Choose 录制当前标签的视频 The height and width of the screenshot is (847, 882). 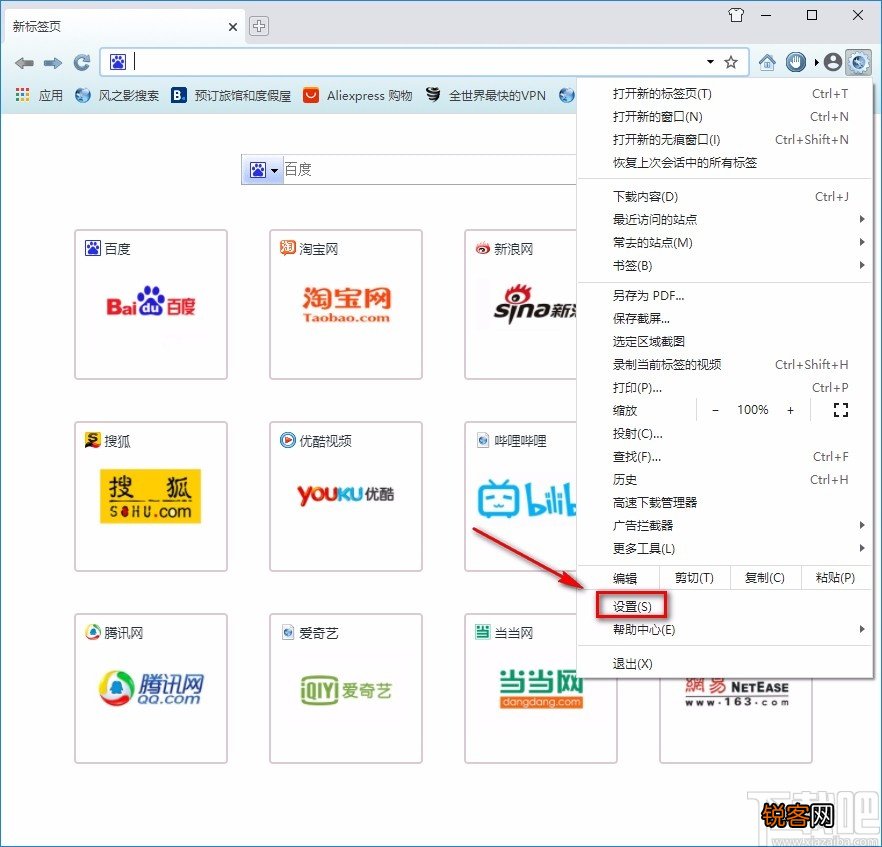726,364
